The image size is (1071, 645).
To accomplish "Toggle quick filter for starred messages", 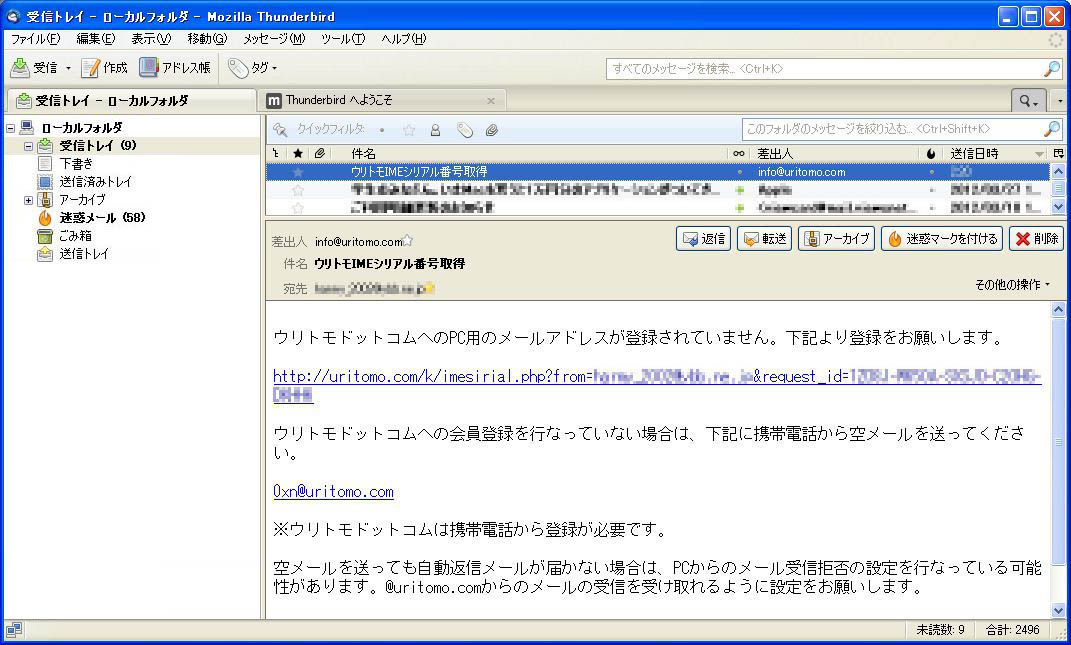I will click(408, 130).
